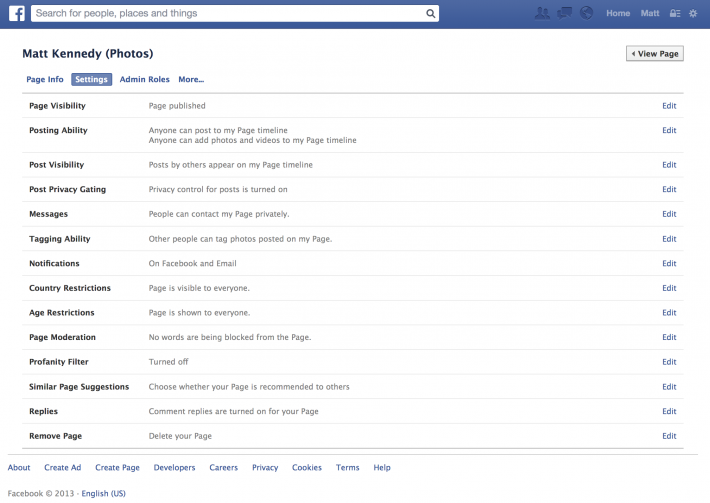Click the Tagging Ability row label
Screen dimensions: 710x503
pos(60,239)
